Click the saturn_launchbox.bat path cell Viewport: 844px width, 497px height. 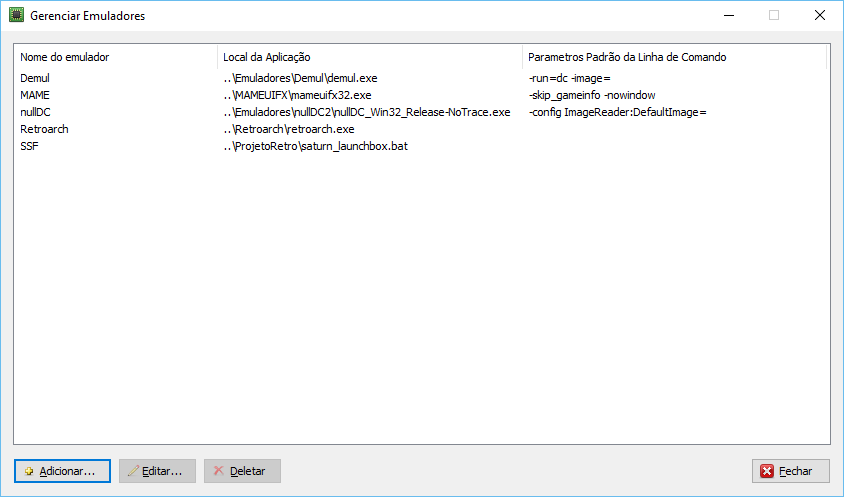[x=315, y=146]
